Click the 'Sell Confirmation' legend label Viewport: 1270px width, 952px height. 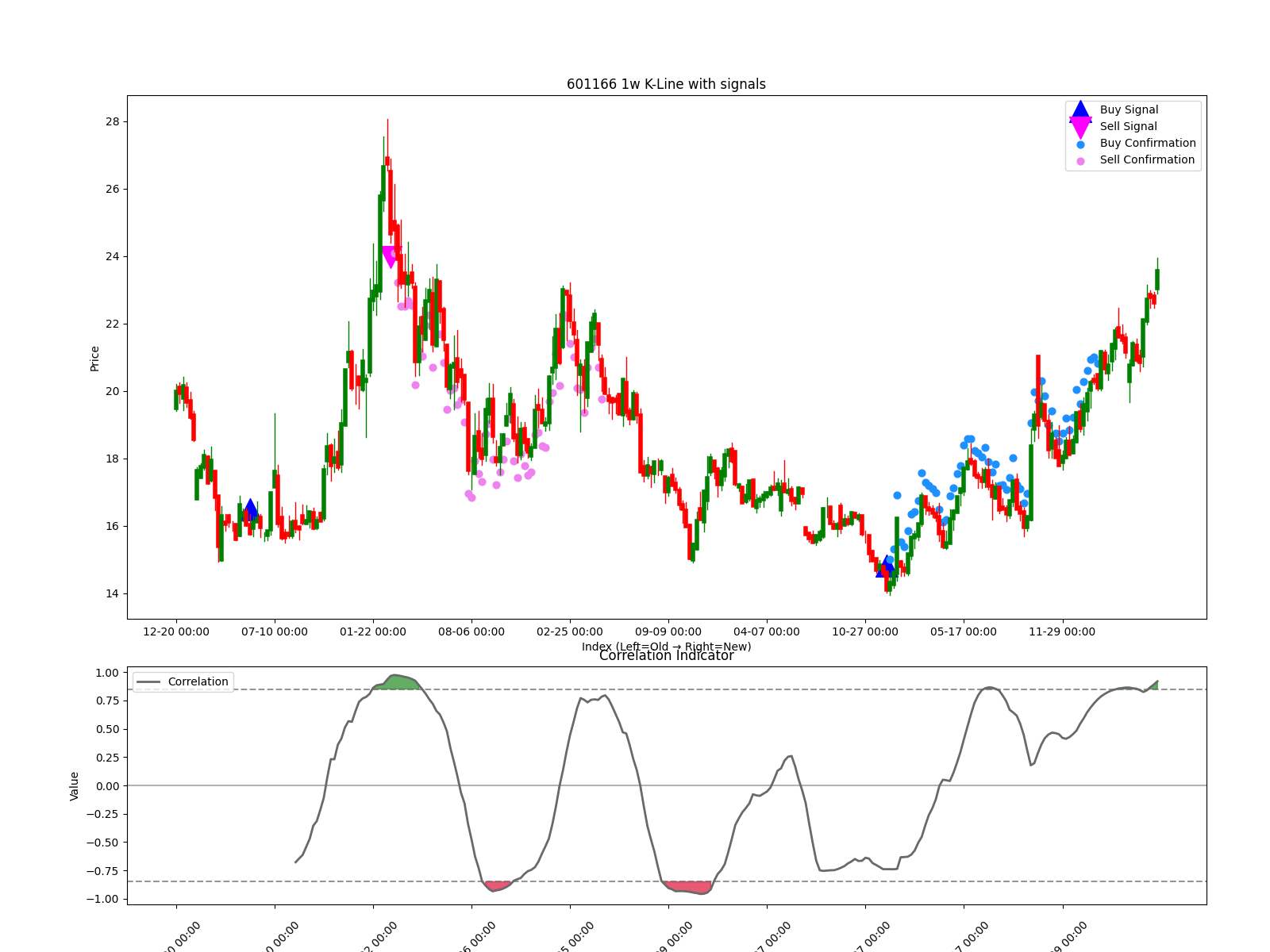1147,159
